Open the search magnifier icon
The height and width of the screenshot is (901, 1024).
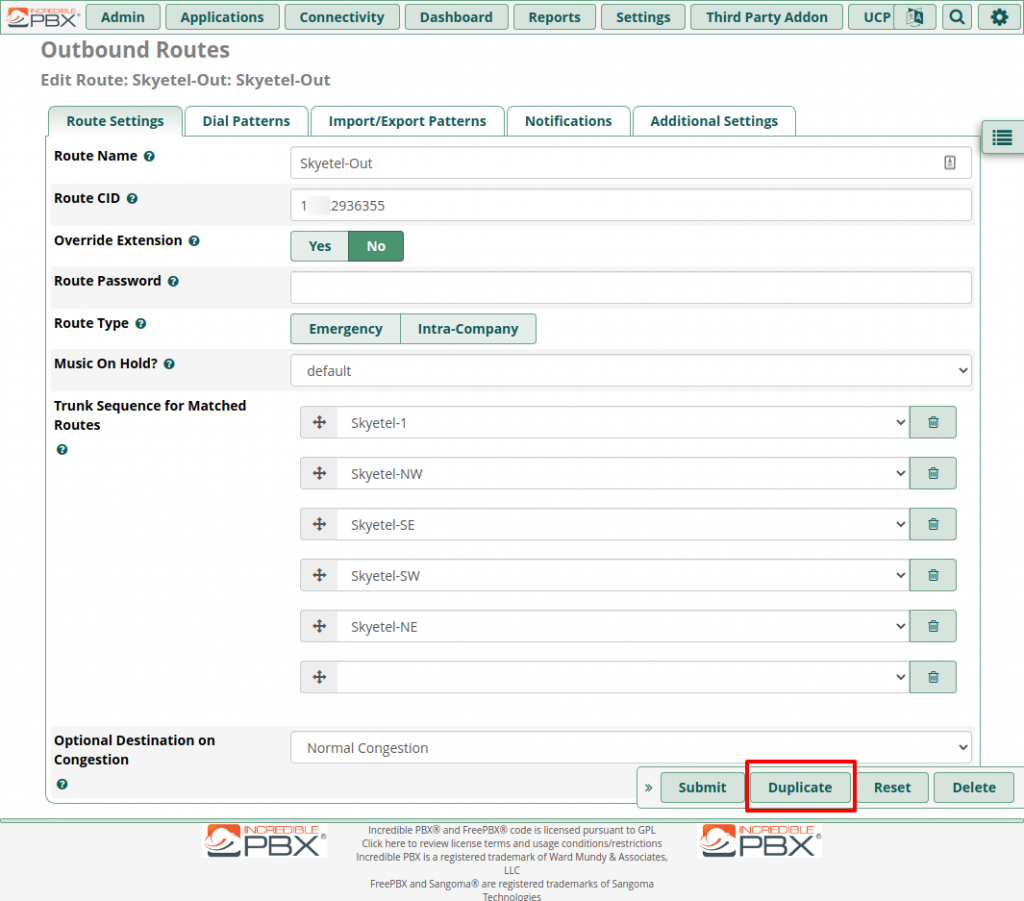957,17
